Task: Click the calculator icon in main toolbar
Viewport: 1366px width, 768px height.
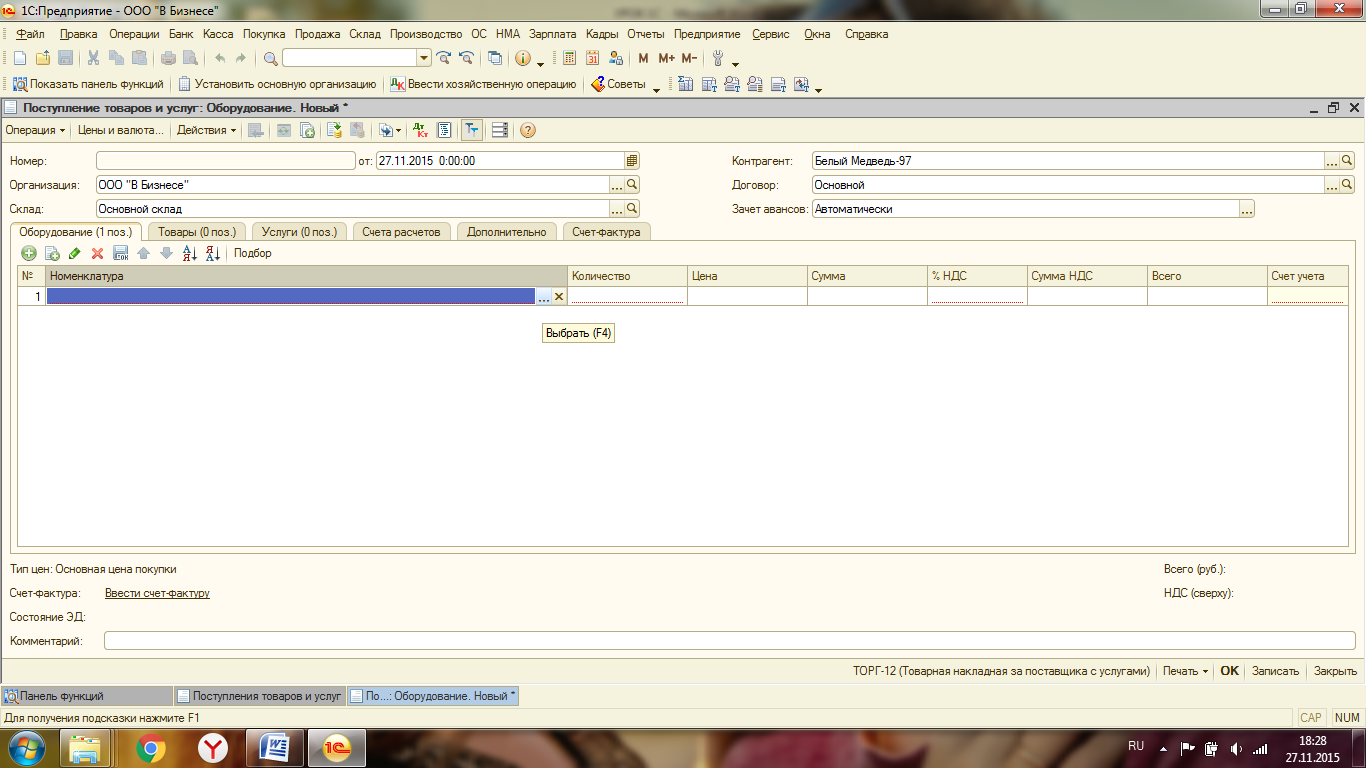Action: (x=570, y=58)
